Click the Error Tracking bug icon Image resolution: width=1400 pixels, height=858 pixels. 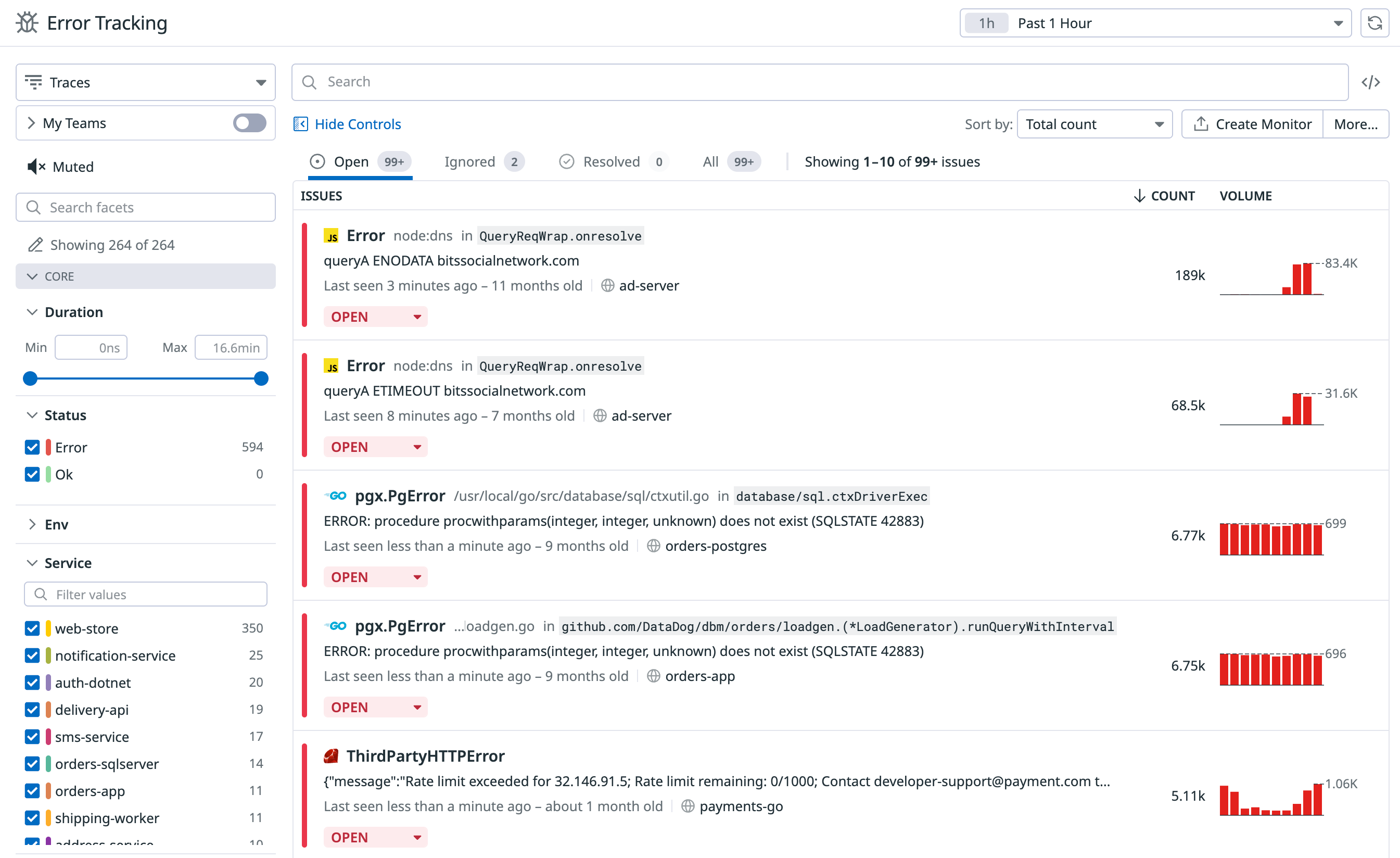click(27, 23)
